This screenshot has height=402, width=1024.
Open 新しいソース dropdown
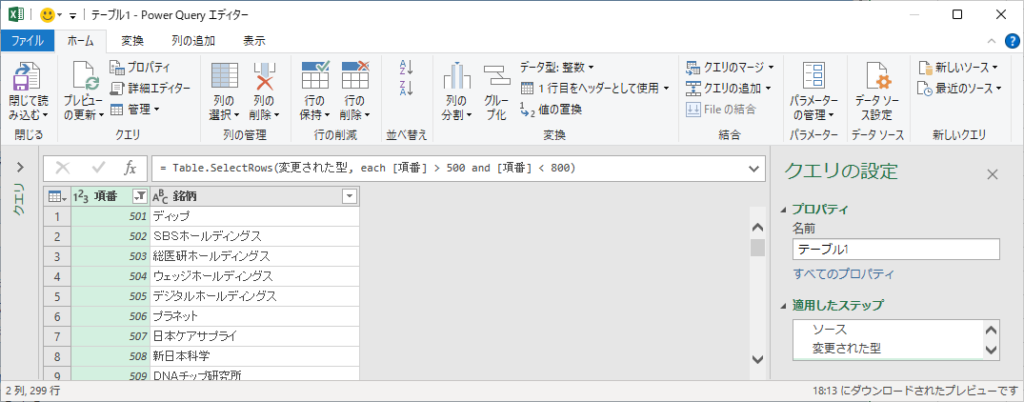(x=958, y=67)
